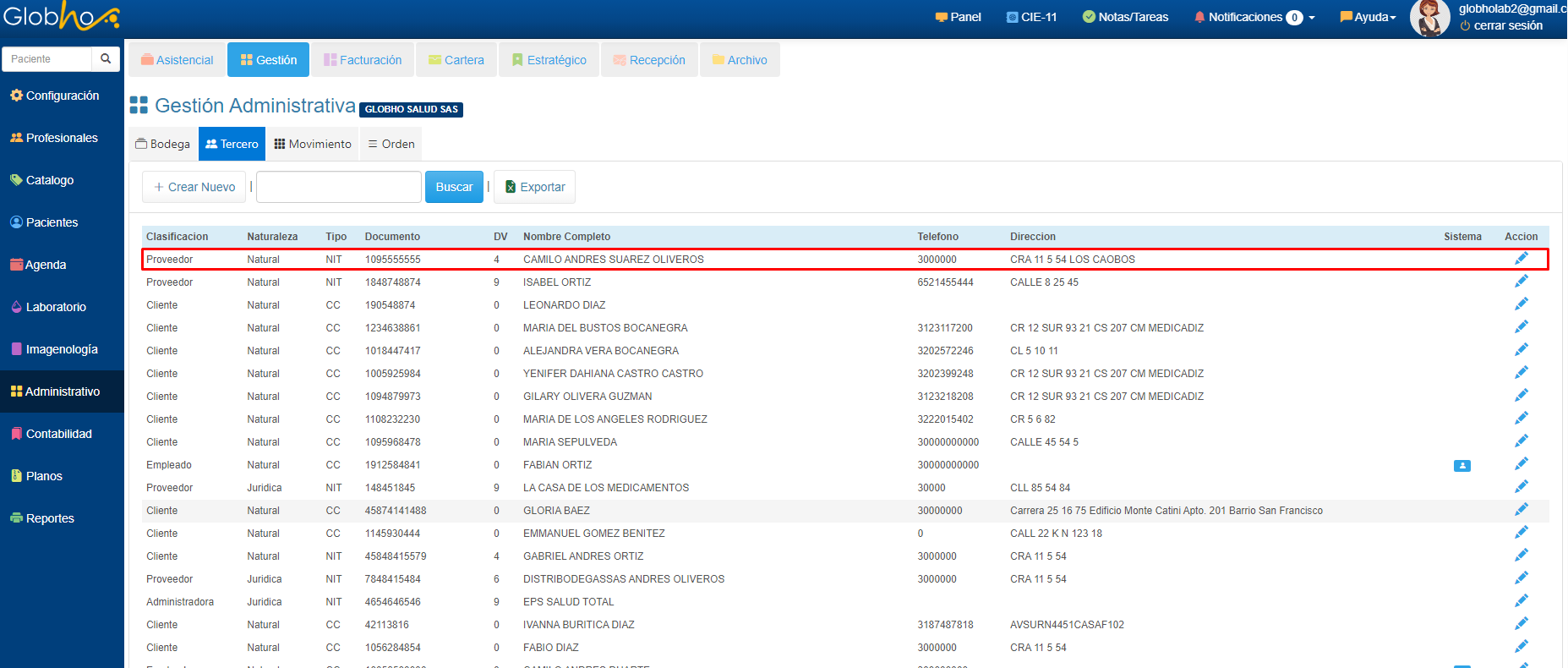The width and height of the screenshot is (1568, 668).
Task: Click pencil icon for ISABEL ORTIZ row
Action: (x=1521, y=282)
